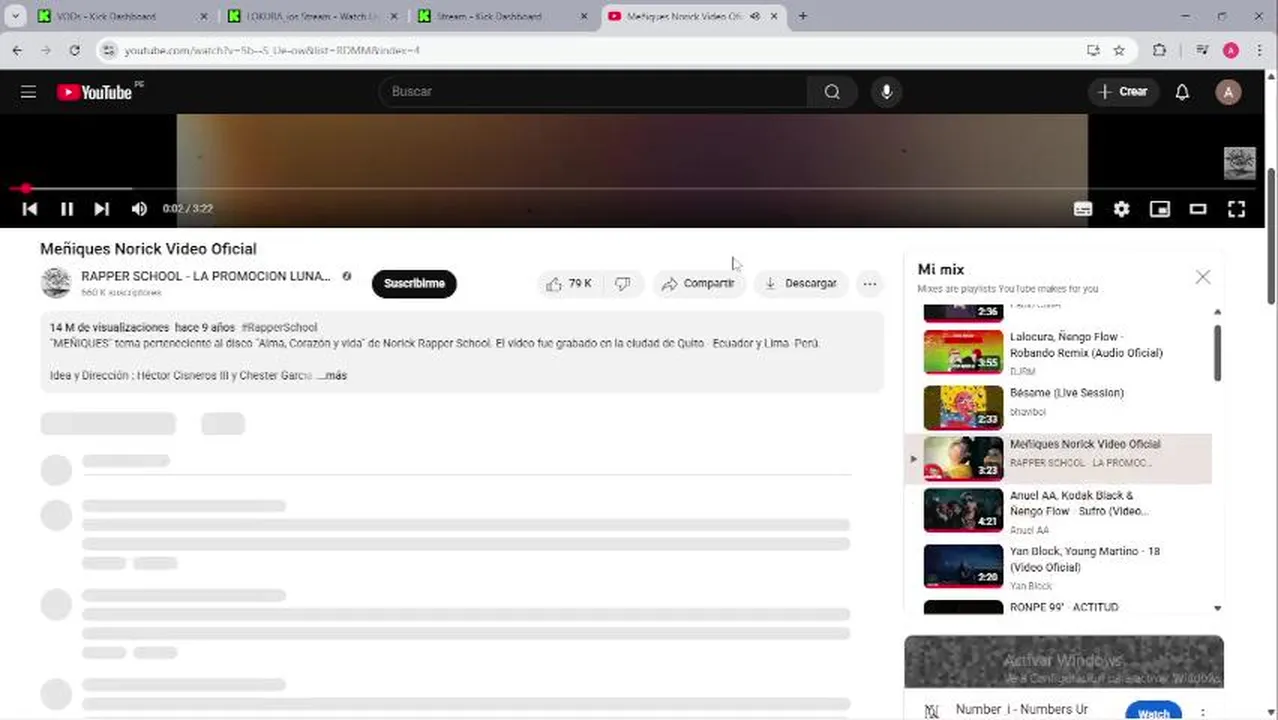Open the account avatar menu
Viewport: 1278px width, 720px height.
(1228, 92)
